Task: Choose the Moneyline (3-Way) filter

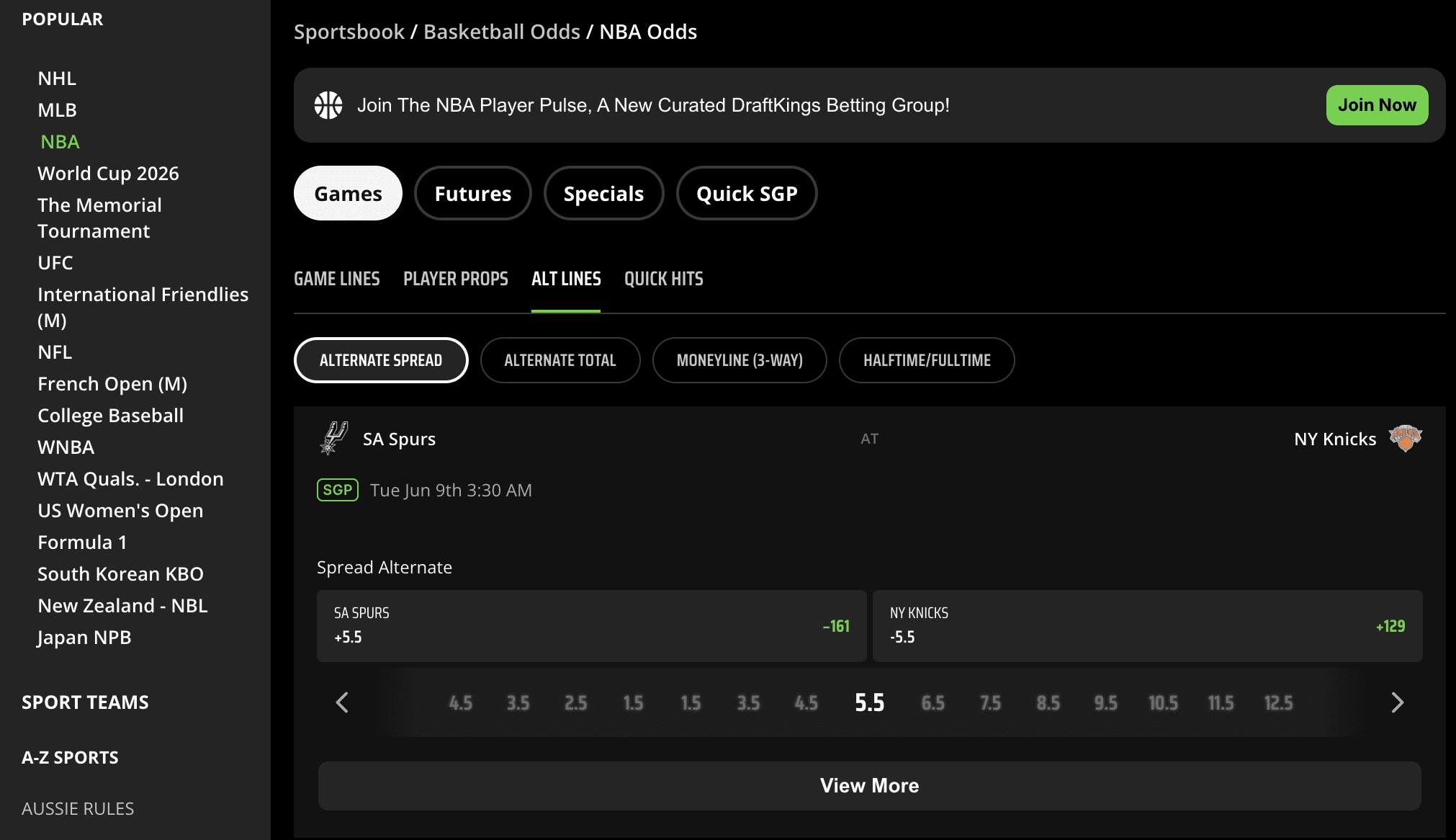Action: pos(740,360)
